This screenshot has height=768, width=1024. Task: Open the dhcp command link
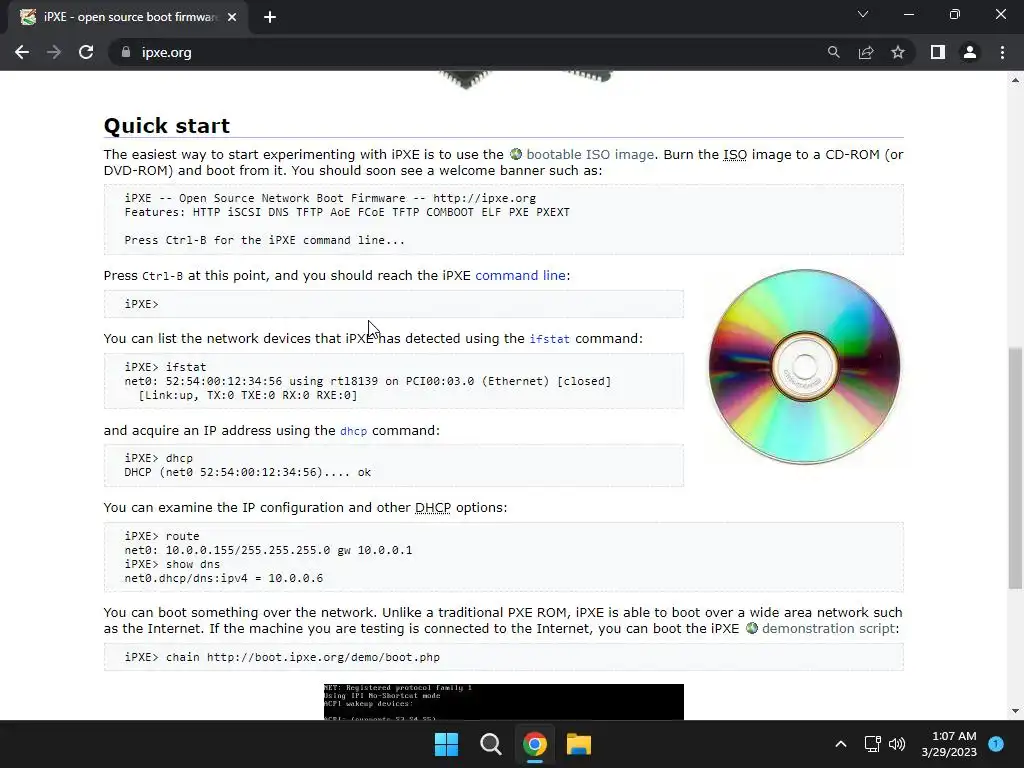pos(353,431)
